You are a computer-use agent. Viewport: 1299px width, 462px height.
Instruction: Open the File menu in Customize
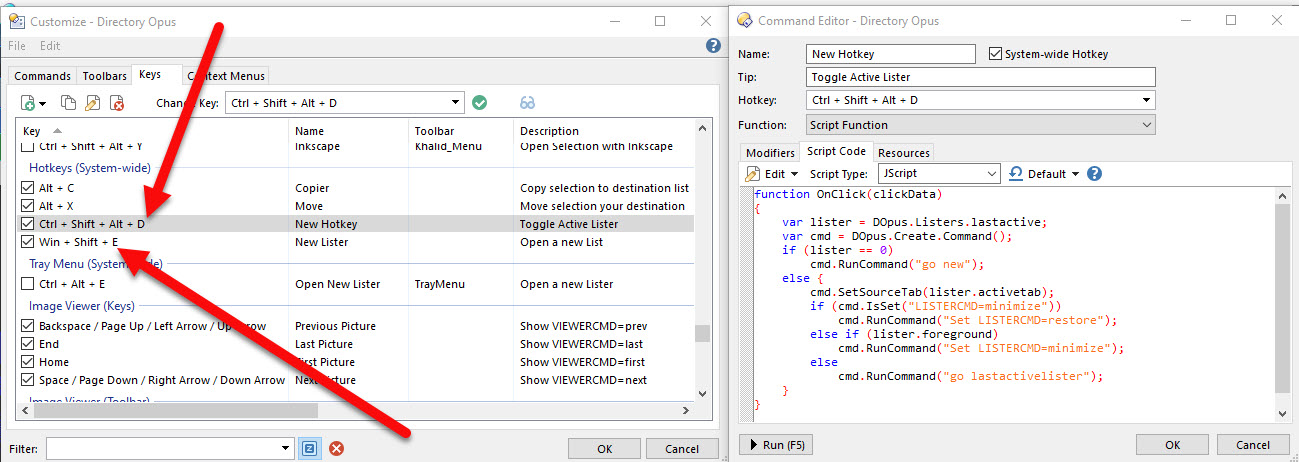pos(17,46)
